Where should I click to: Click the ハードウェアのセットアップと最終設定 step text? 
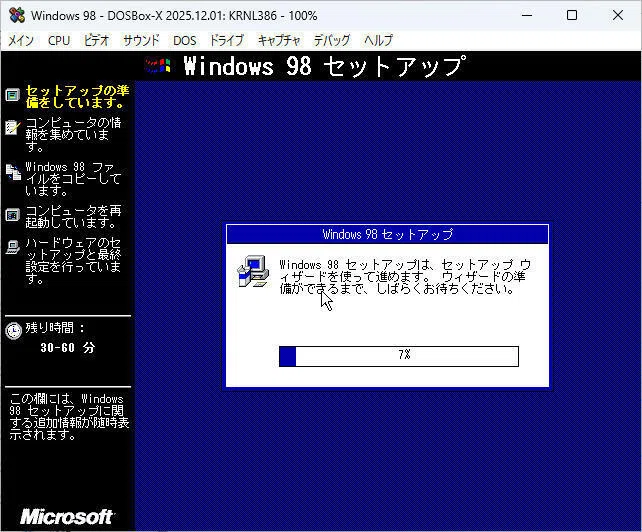coord(73,260)
